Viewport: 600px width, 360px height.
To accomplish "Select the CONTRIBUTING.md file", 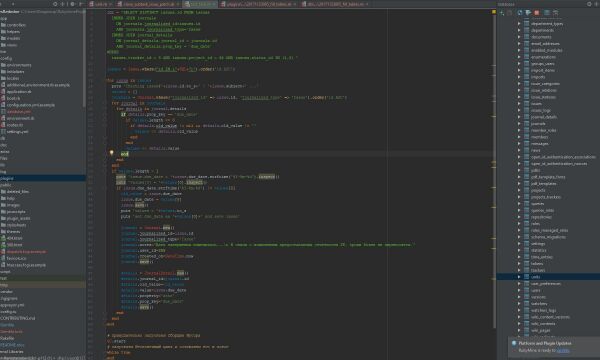I will pyautogui.click(x=18, y=318).
